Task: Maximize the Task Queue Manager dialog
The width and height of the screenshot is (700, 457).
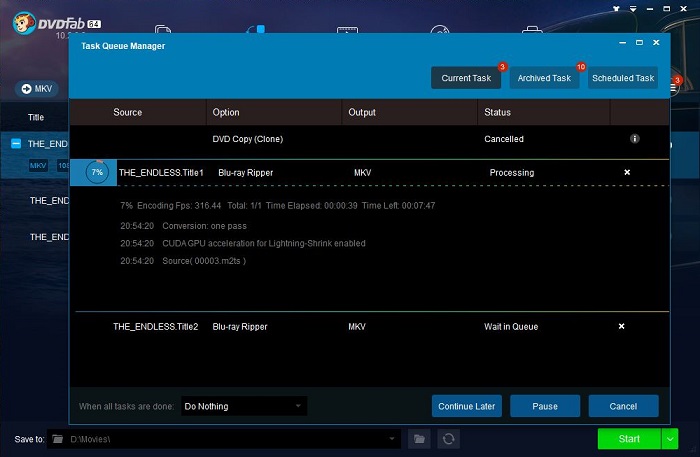Action: point(639,42)
